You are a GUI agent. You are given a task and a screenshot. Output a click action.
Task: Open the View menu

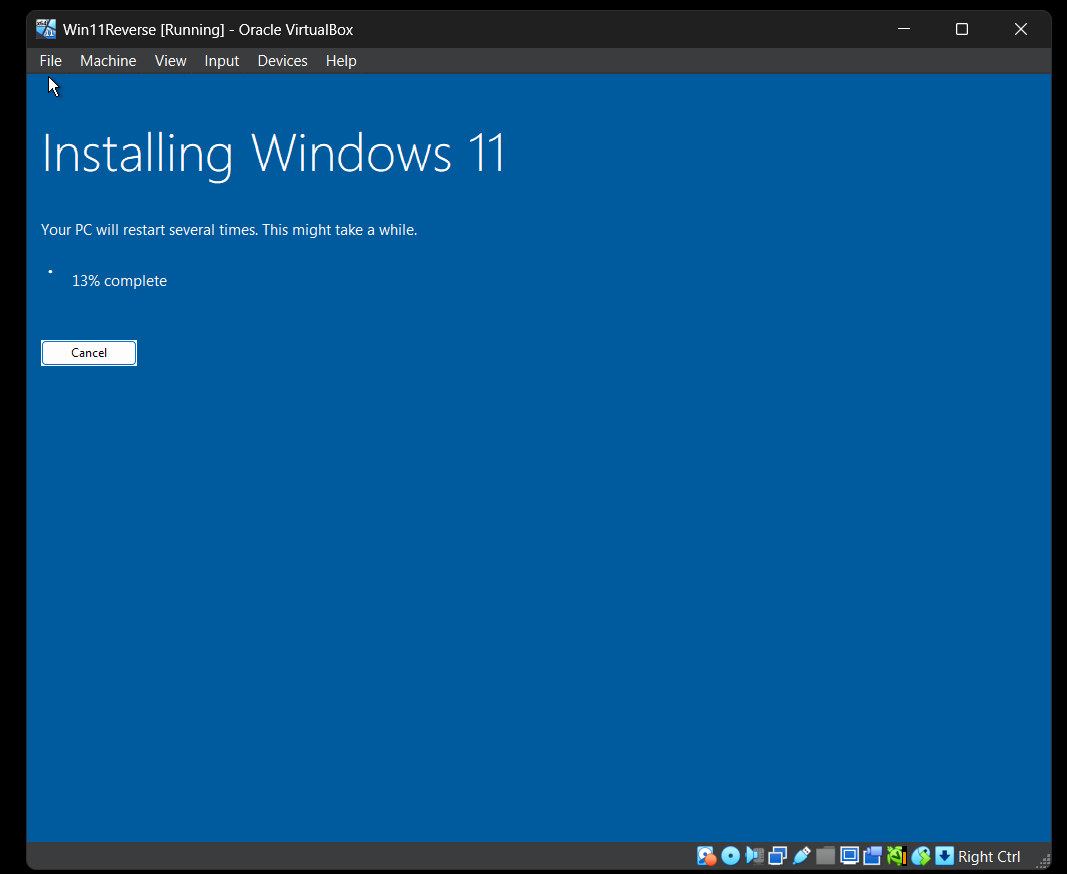[170, 61]
